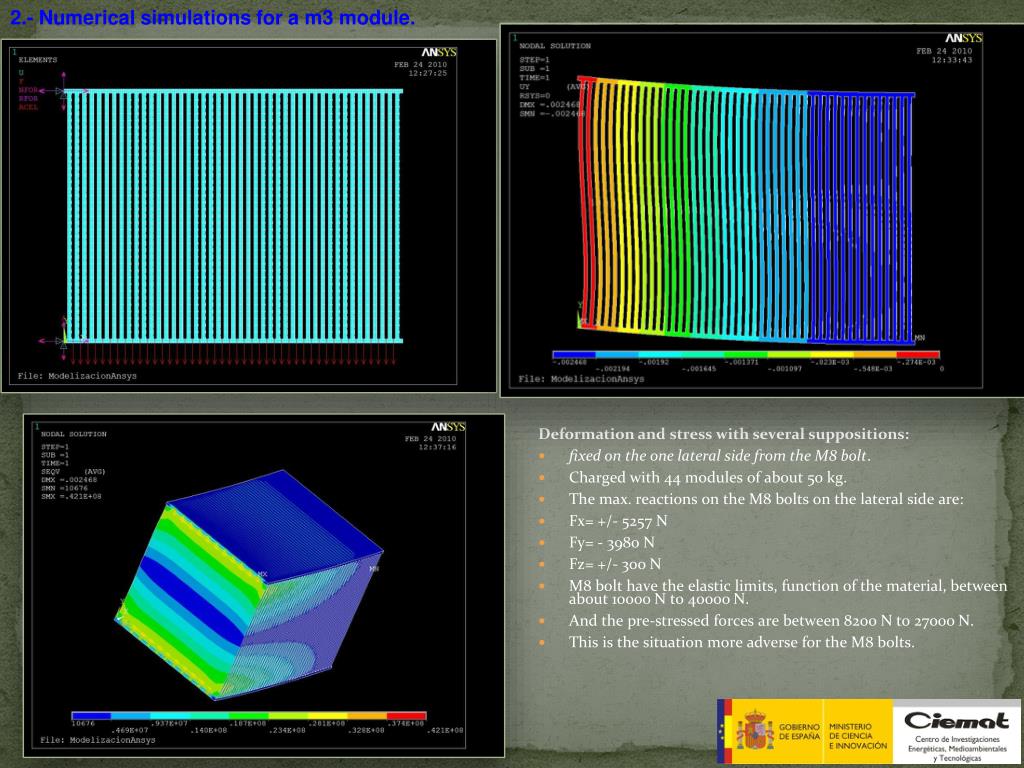The height and width of the screenshot is (768, 1024).
Task: Open the 3D SEQV stress module image
Action: pos(250,580)
